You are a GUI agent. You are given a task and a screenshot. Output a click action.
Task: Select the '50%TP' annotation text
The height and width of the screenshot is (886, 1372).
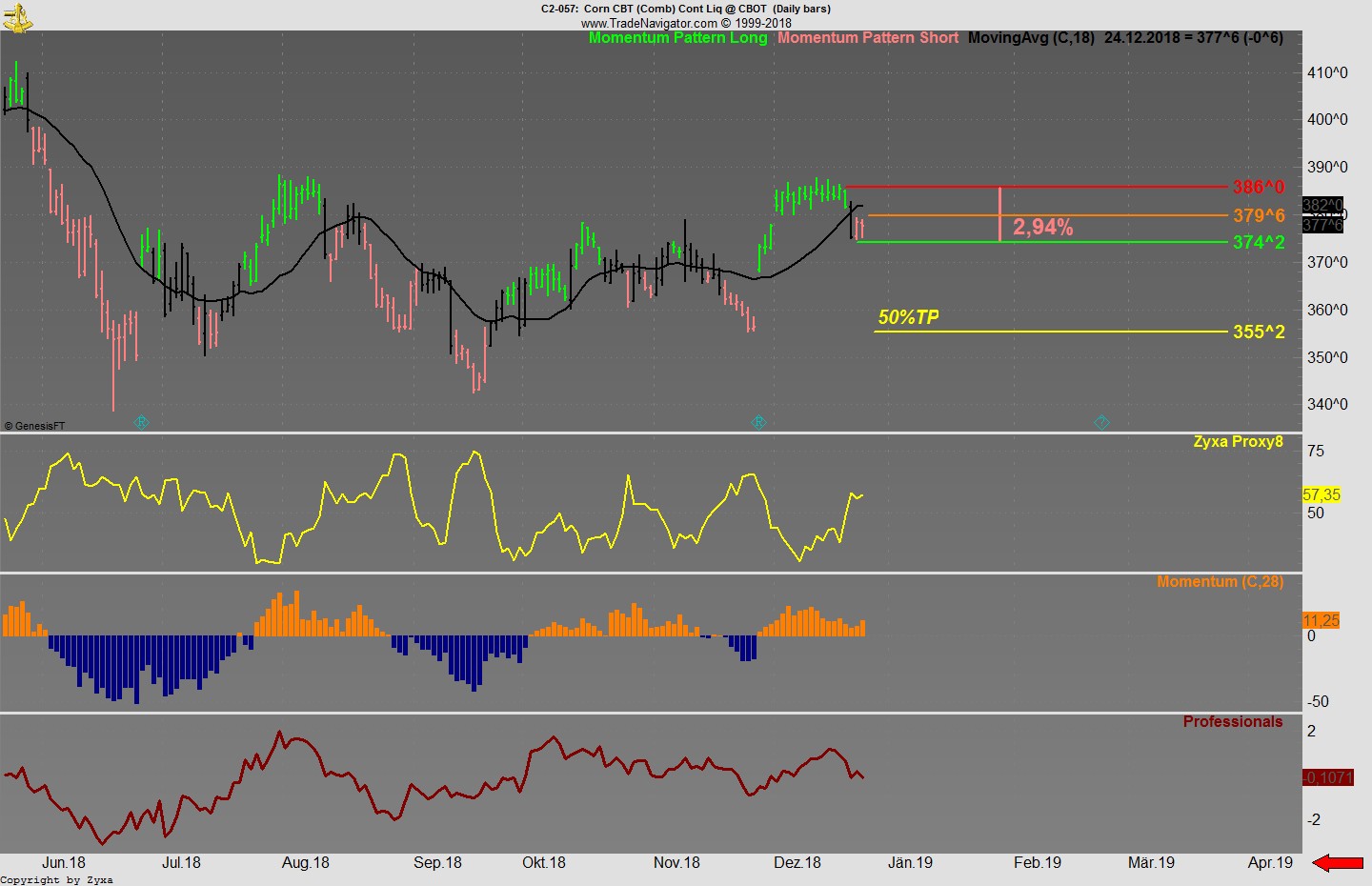coord(908,317)
